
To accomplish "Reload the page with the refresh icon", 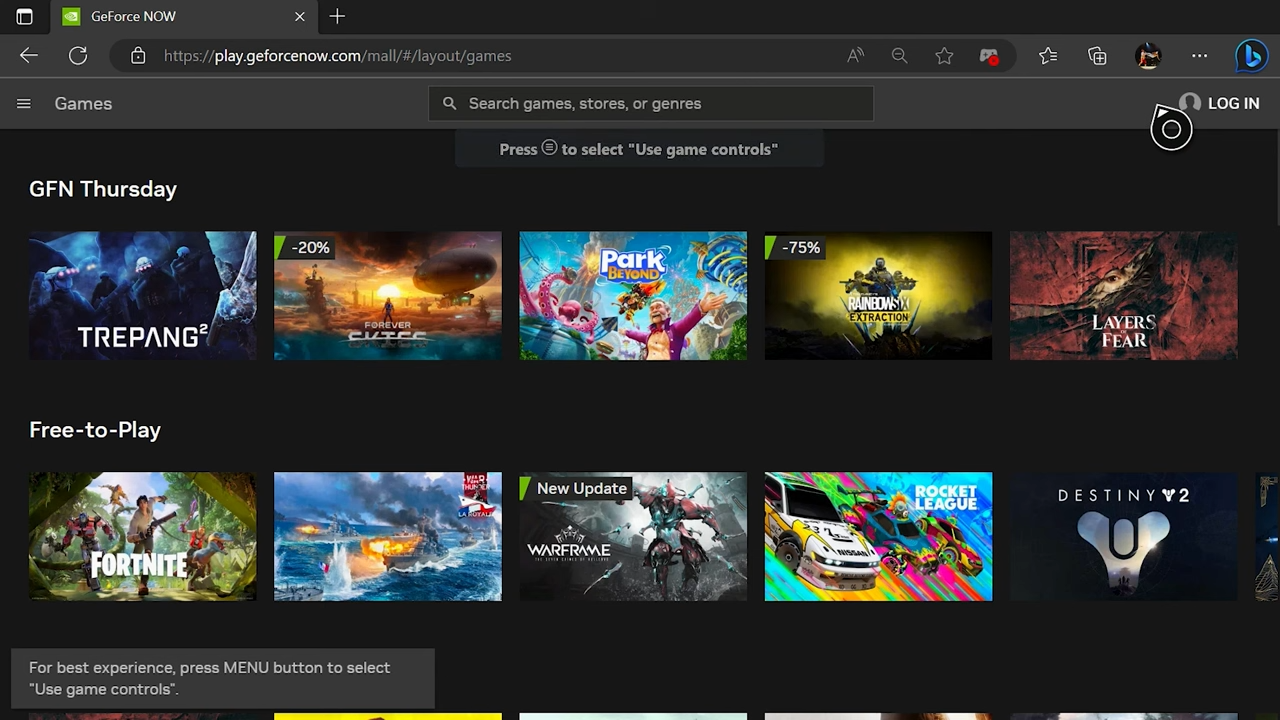I will click(78, 56).
